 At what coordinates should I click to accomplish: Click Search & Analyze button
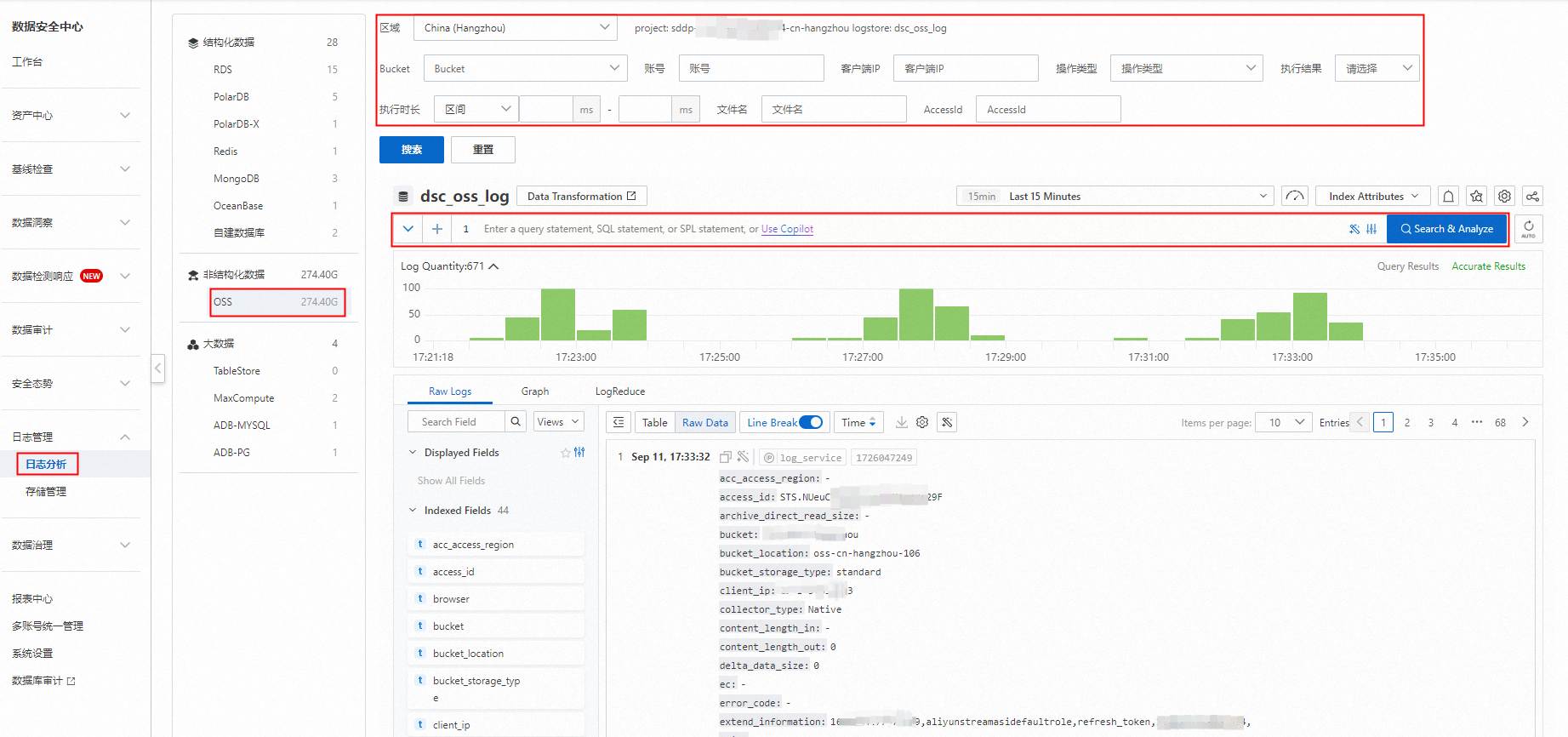1446,229
